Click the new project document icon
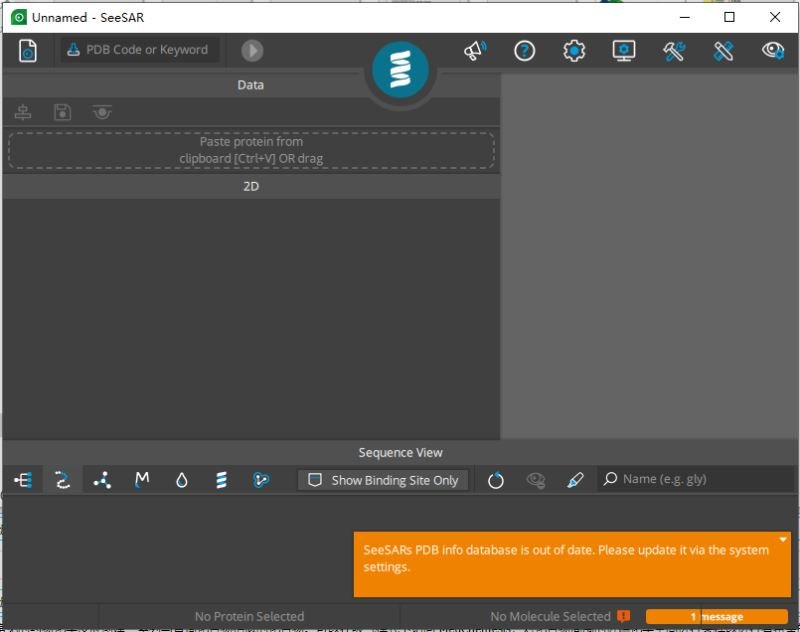 (x=28, y=50)
